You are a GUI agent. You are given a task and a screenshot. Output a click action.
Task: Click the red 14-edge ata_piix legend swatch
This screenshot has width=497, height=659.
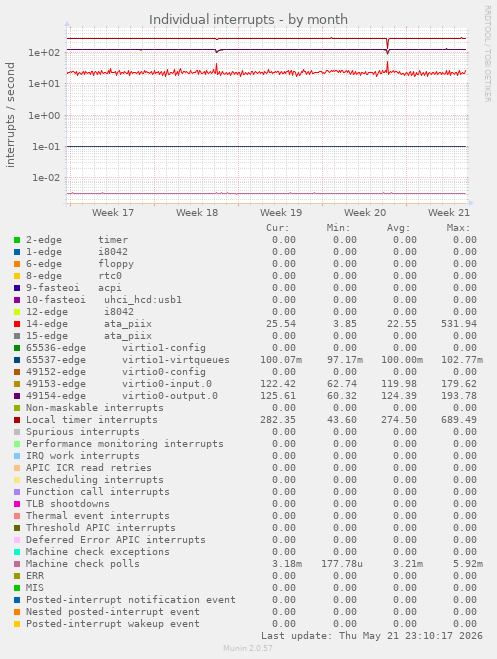coord(17,324)
